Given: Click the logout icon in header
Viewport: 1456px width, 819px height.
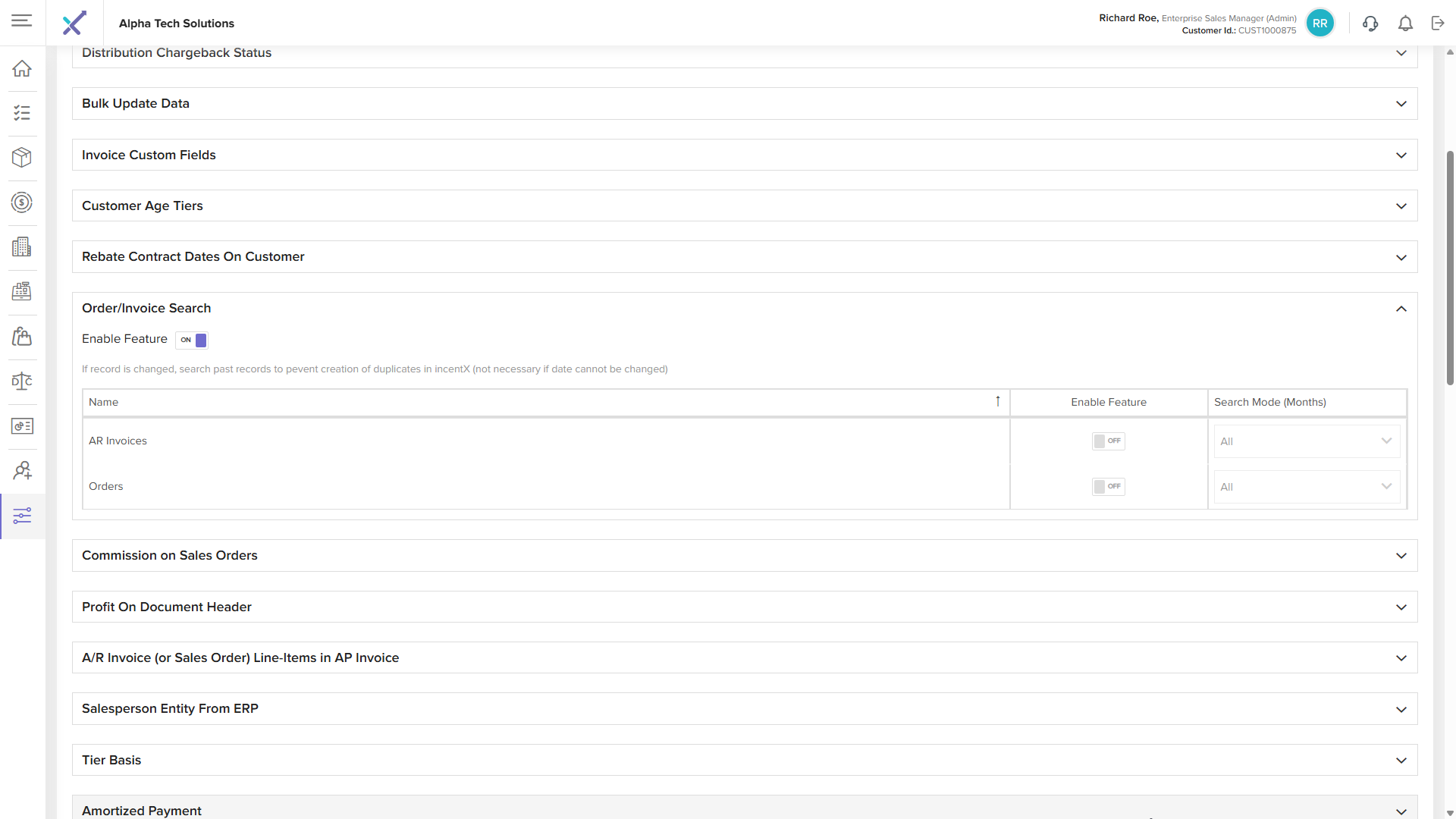Looking at the screenshot, I should [1438, 24].
